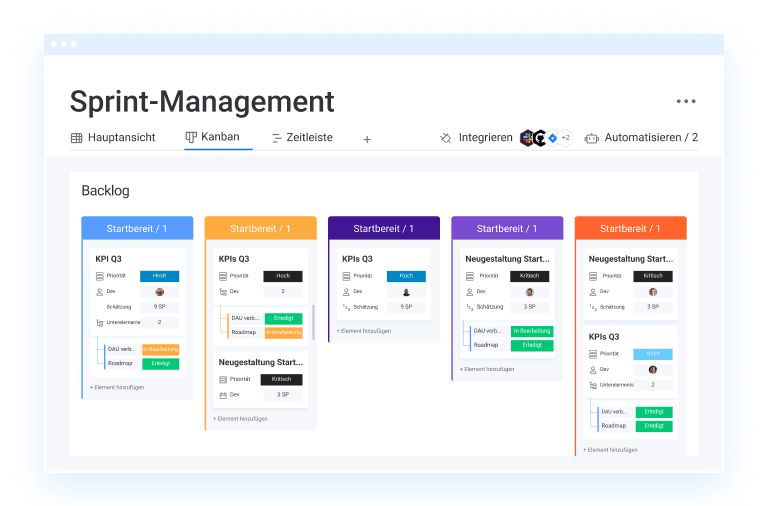The image size is (766, 506).
Task: Click Dev avatar on orange-red Neugestaltung card
Action: click(x=653, y=292)
